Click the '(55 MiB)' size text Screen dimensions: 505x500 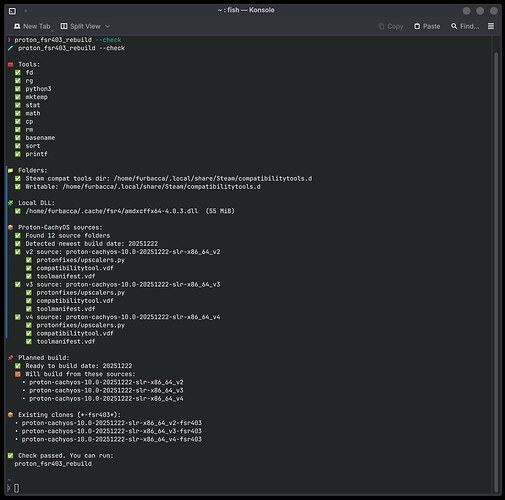tap(220, 211)
